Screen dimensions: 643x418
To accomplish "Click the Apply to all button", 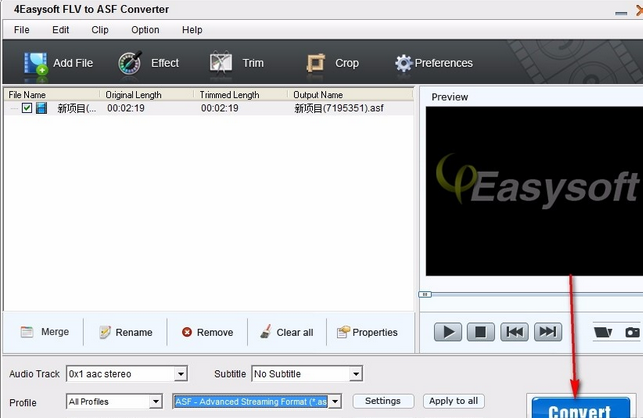I will [x=454, y=401].
